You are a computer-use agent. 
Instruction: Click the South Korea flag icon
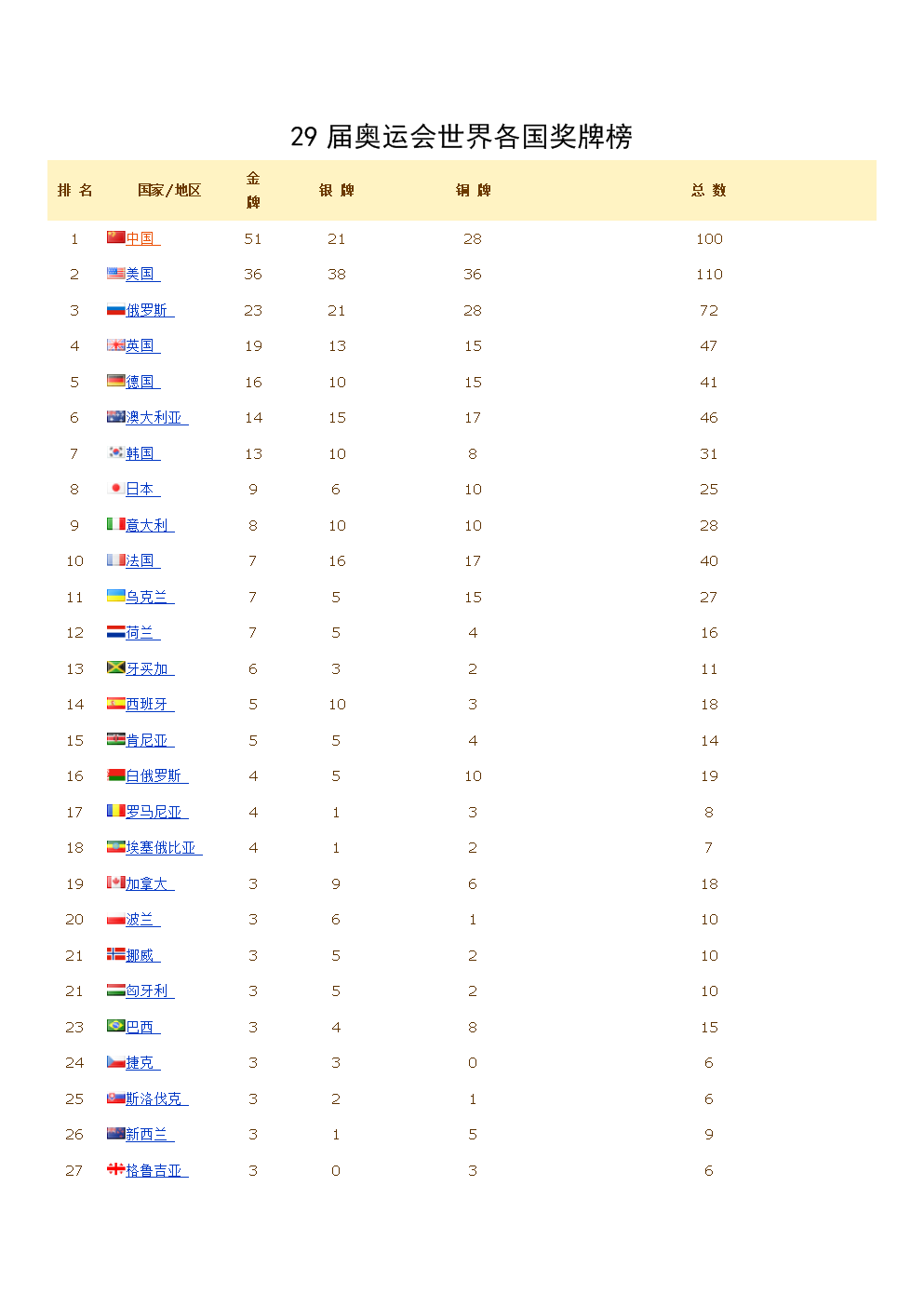[x=115, y=452]
